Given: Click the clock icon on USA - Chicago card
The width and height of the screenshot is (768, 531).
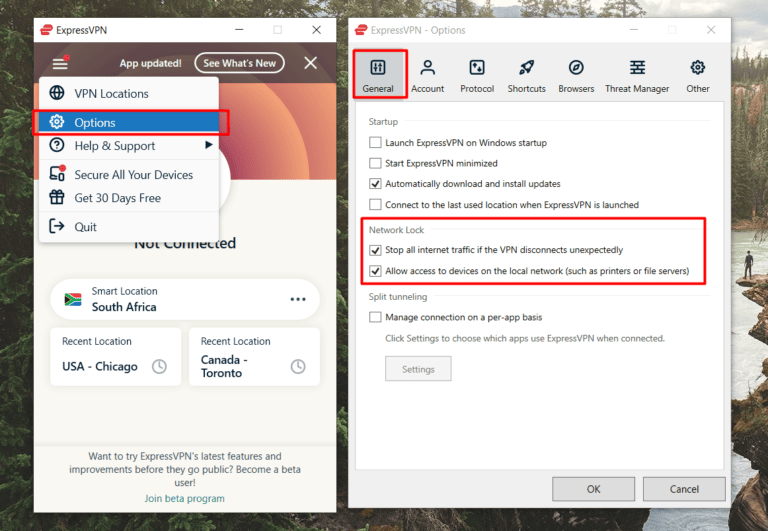Looking at the screenshot, I should click(x=159, y=366).
